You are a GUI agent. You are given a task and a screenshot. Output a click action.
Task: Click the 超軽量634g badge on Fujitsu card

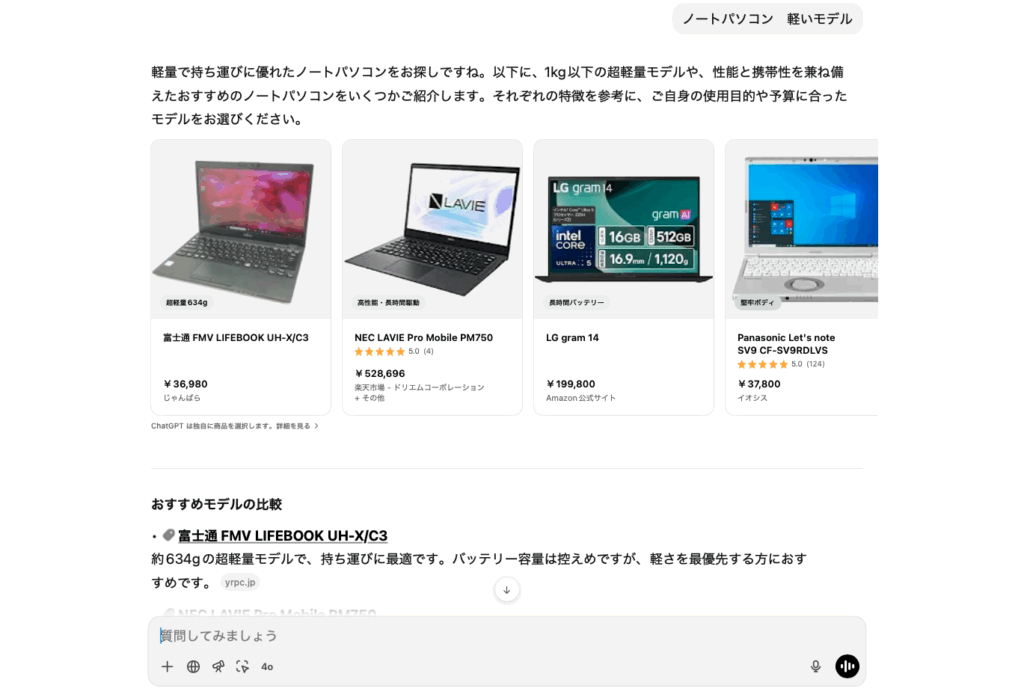pos(187,302)
